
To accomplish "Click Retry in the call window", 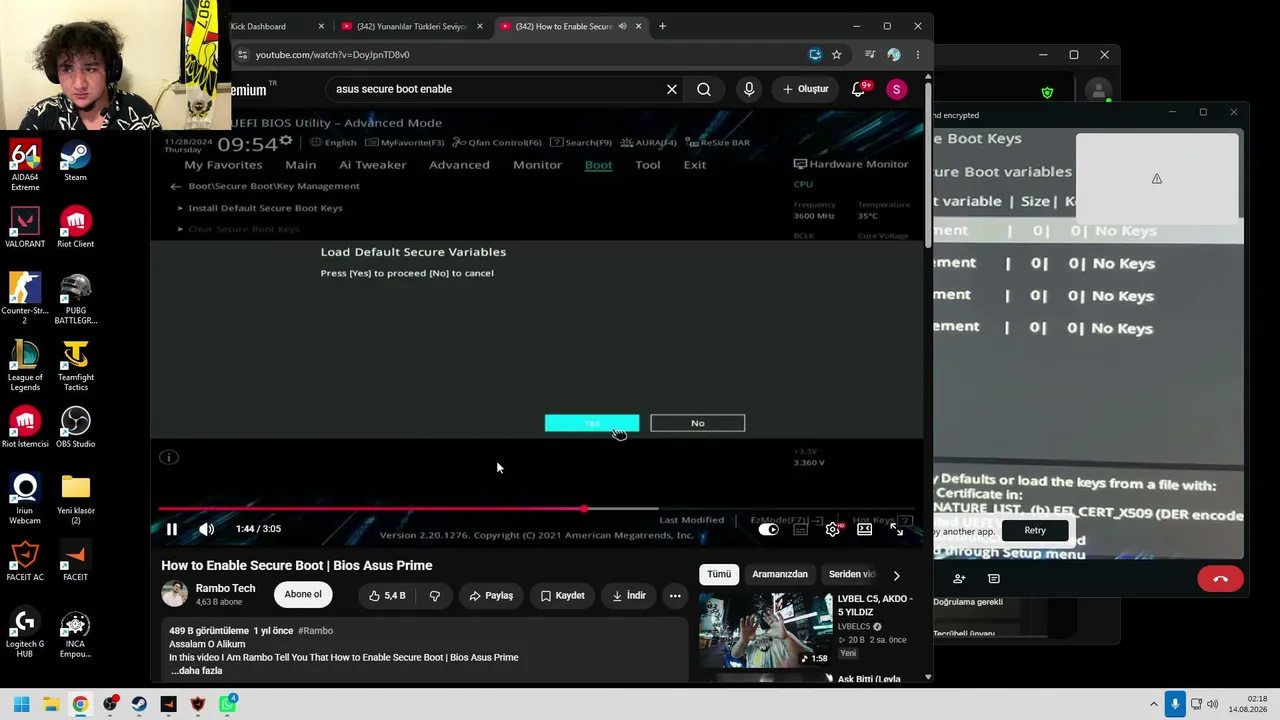I will pos(1035,531).
